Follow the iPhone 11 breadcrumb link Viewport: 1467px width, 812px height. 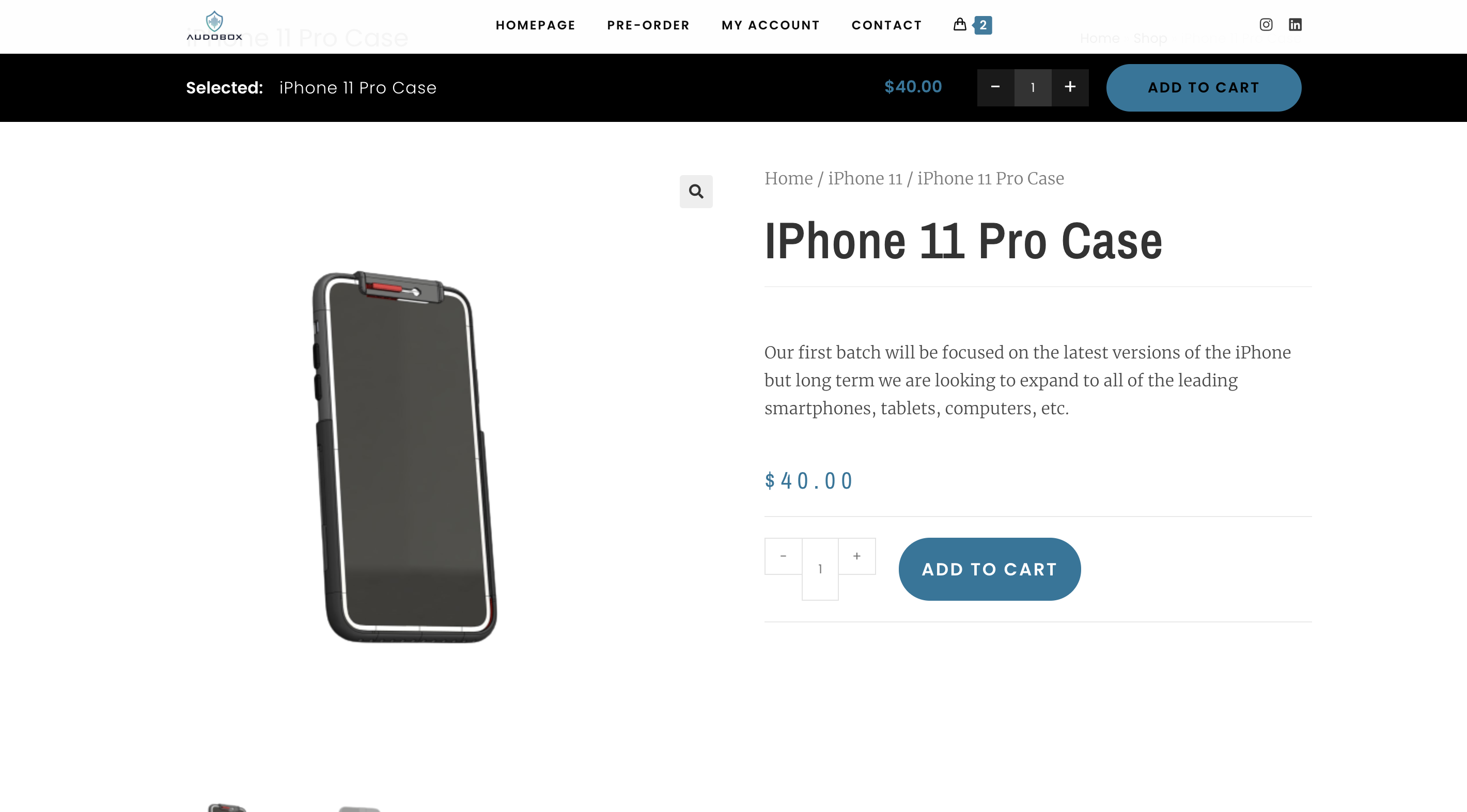point(865,178)
